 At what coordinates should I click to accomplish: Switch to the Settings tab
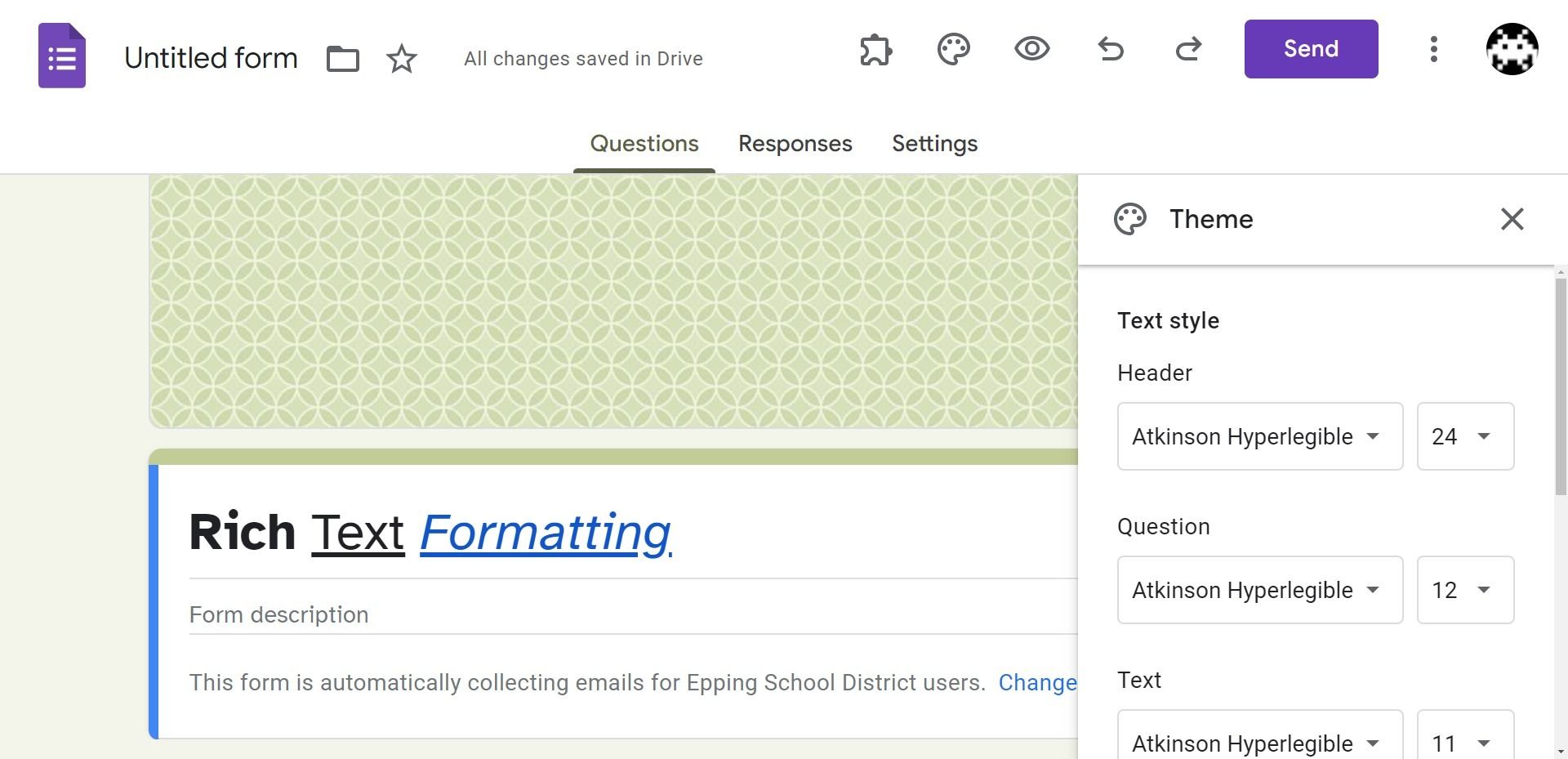[934, 144]
